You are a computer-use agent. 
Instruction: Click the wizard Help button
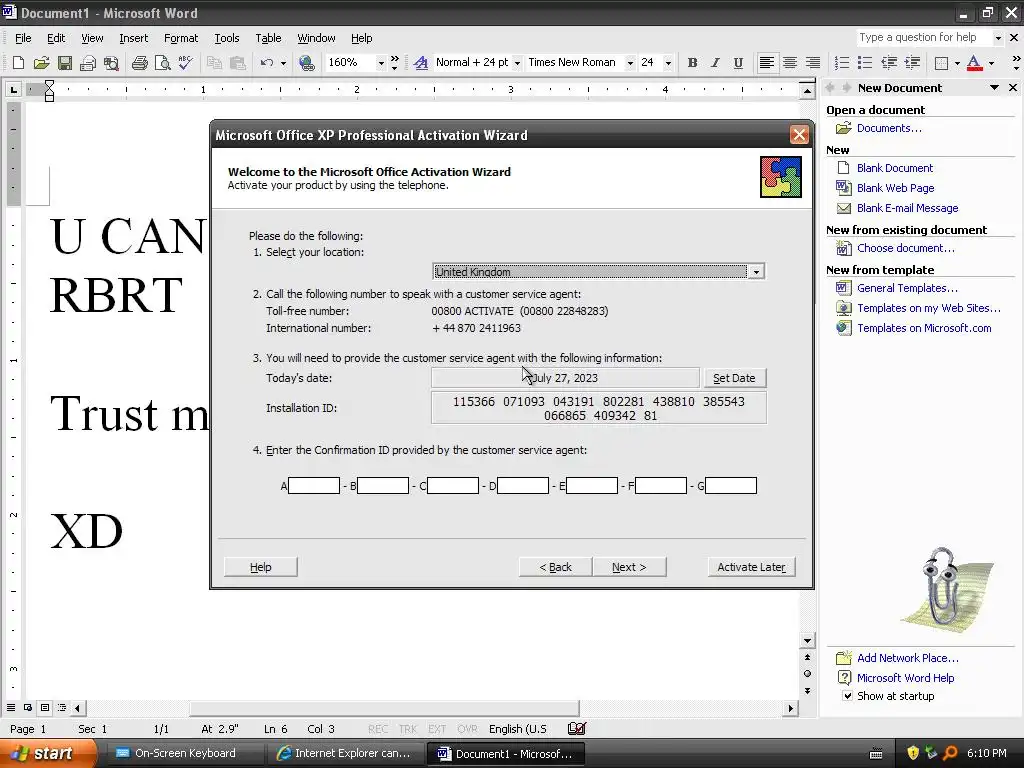coord(261,567)
